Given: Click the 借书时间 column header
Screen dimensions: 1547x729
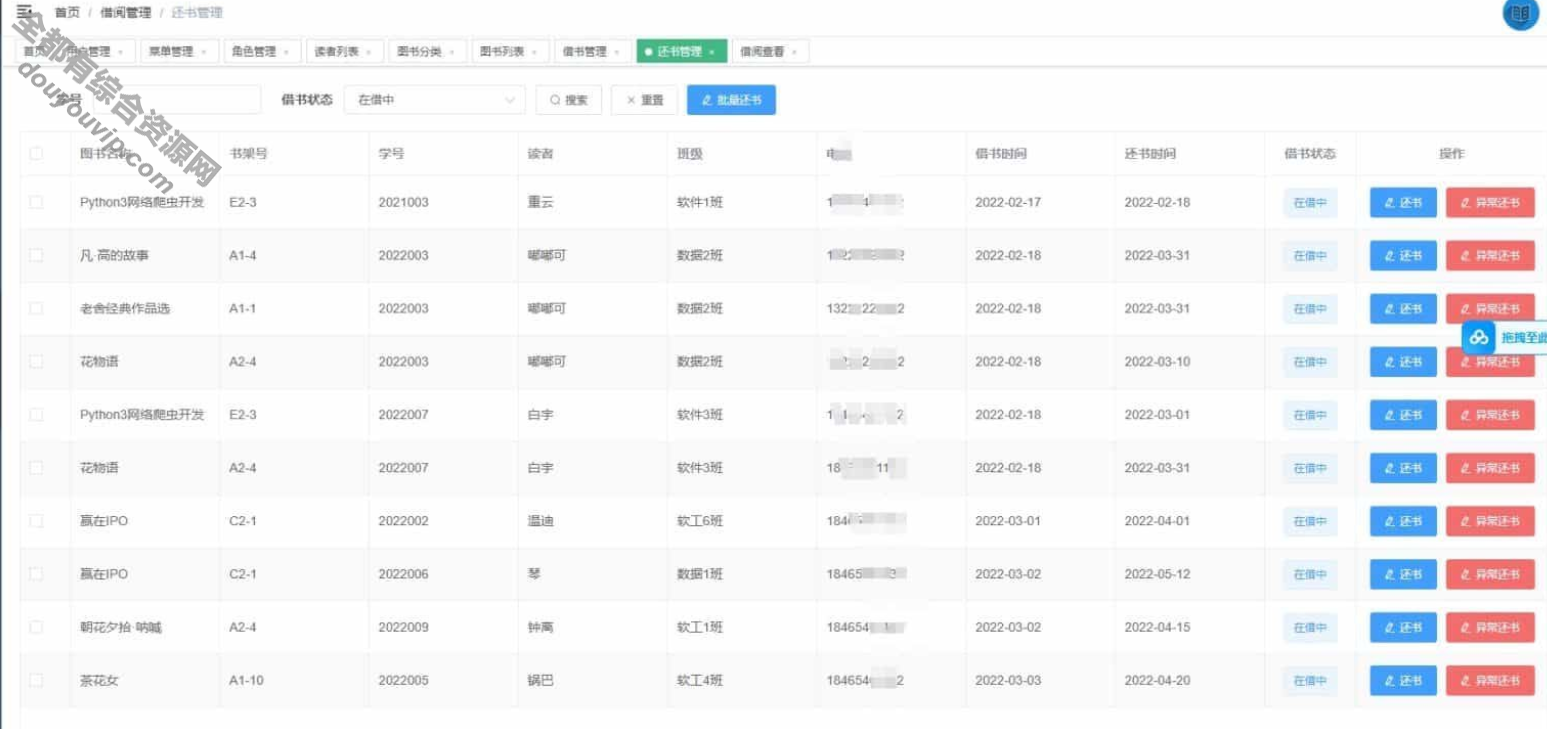Looking at the screenshot, I should click(x=1001, y=154).
